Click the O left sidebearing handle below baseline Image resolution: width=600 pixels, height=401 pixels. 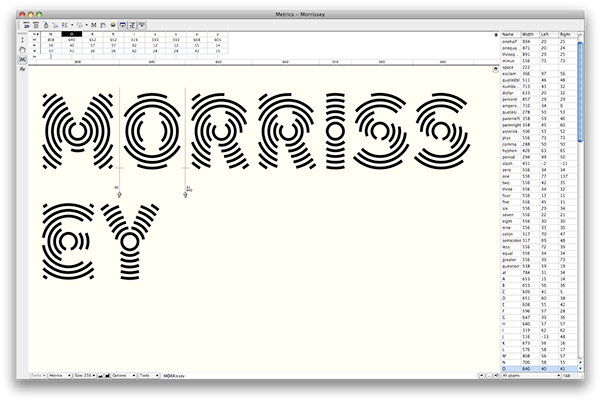tap(119, 195)
